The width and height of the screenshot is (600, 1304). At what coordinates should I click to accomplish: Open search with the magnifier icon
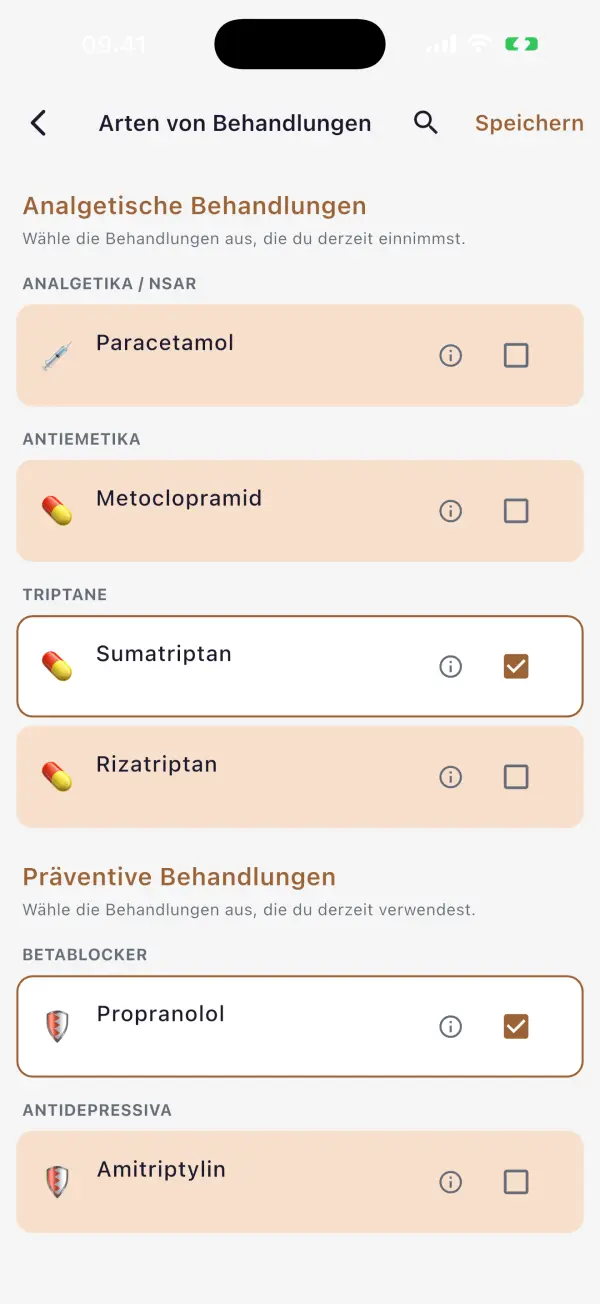[x=426, y=123]
